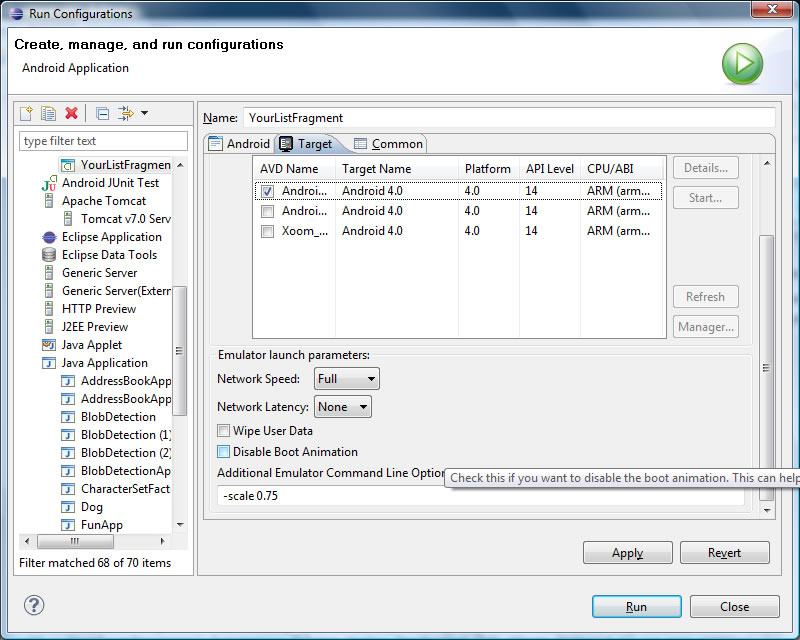
Task: Open the Network Speed dropdown
Action: [x=346, y=379]
